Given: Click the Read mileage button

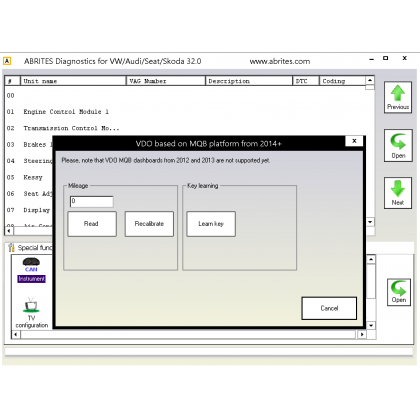Looking at the screenshot, I should point(92,224).
